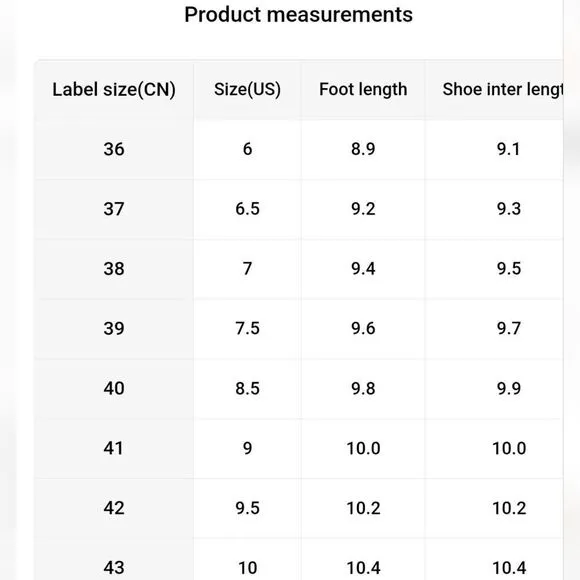The width and height of the screenshot is (580, 580).
Task: Select the Label size(CN) column header
Action: click(x=114, y=90)
